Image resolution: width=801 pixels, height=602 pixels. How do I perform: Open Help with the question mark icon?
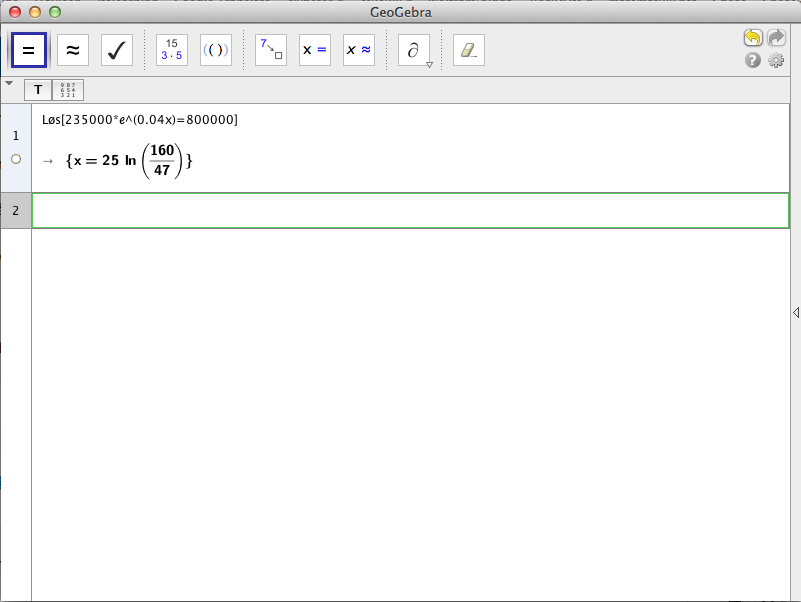click(753, 60)
